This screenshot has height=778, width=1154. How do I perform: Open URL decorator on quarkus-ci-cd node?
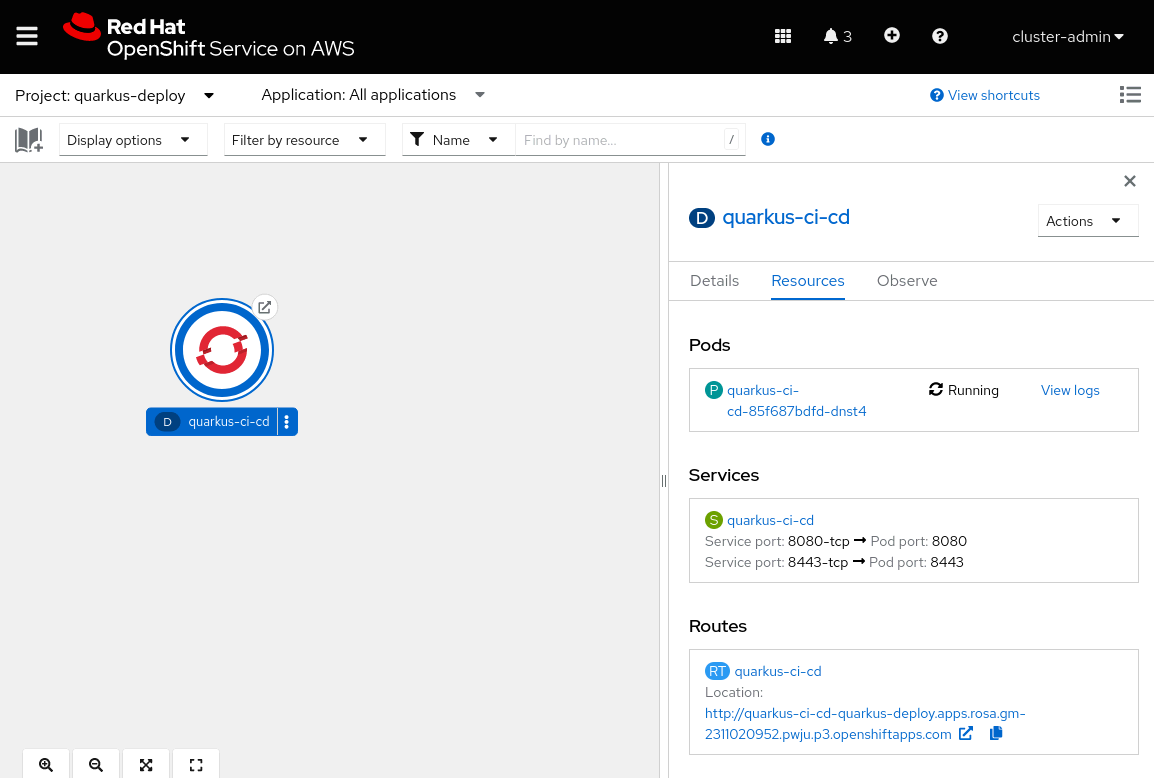264,307
